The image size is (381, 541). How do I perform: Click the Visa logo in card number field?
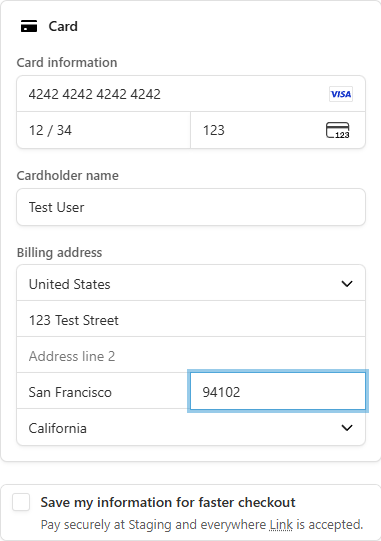tap(341, 94)
